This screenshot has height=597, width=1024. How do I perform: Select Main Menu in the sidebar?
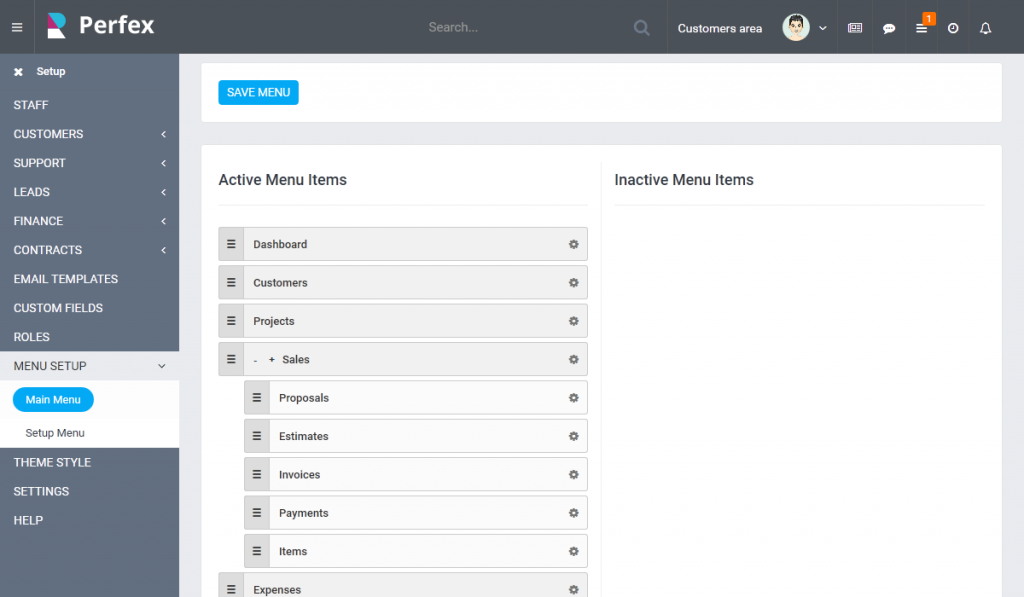point(52,399)
